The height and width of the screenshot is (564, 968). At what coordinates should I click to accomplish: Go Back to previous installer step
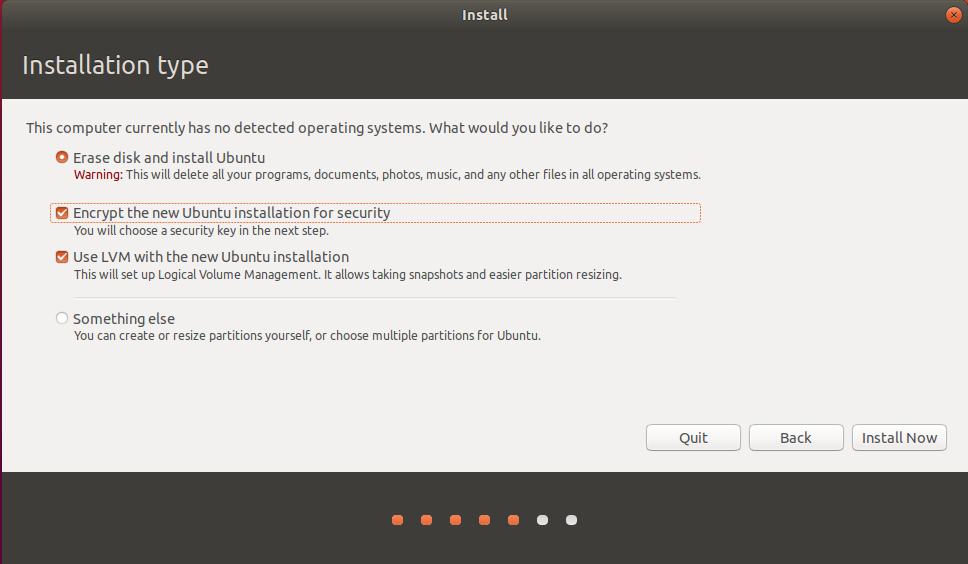[x=796, y=438]
